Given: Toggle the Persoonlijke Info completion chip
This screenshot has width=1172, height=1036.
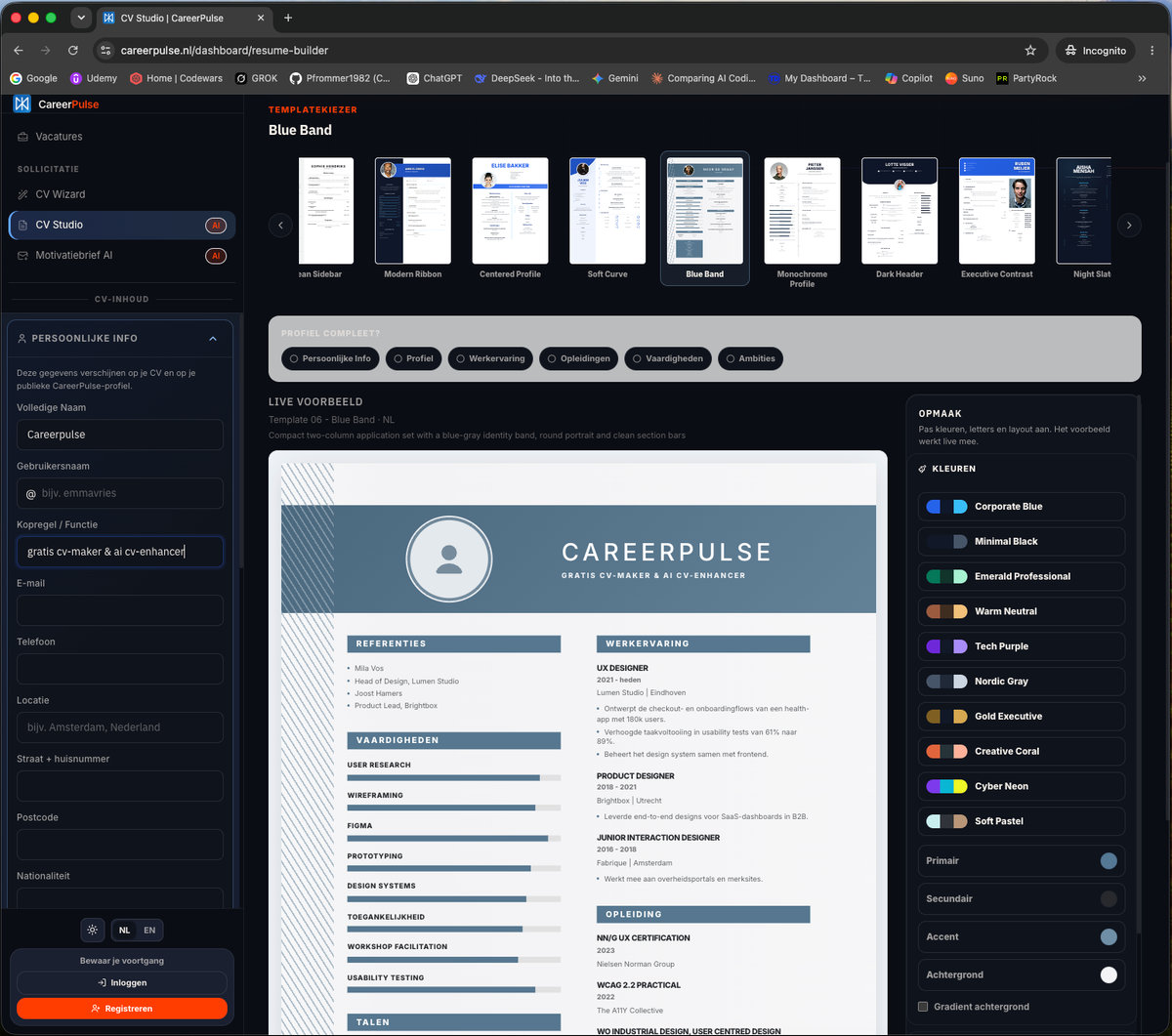Looking at the screenshot, I should tap(330, 358).
